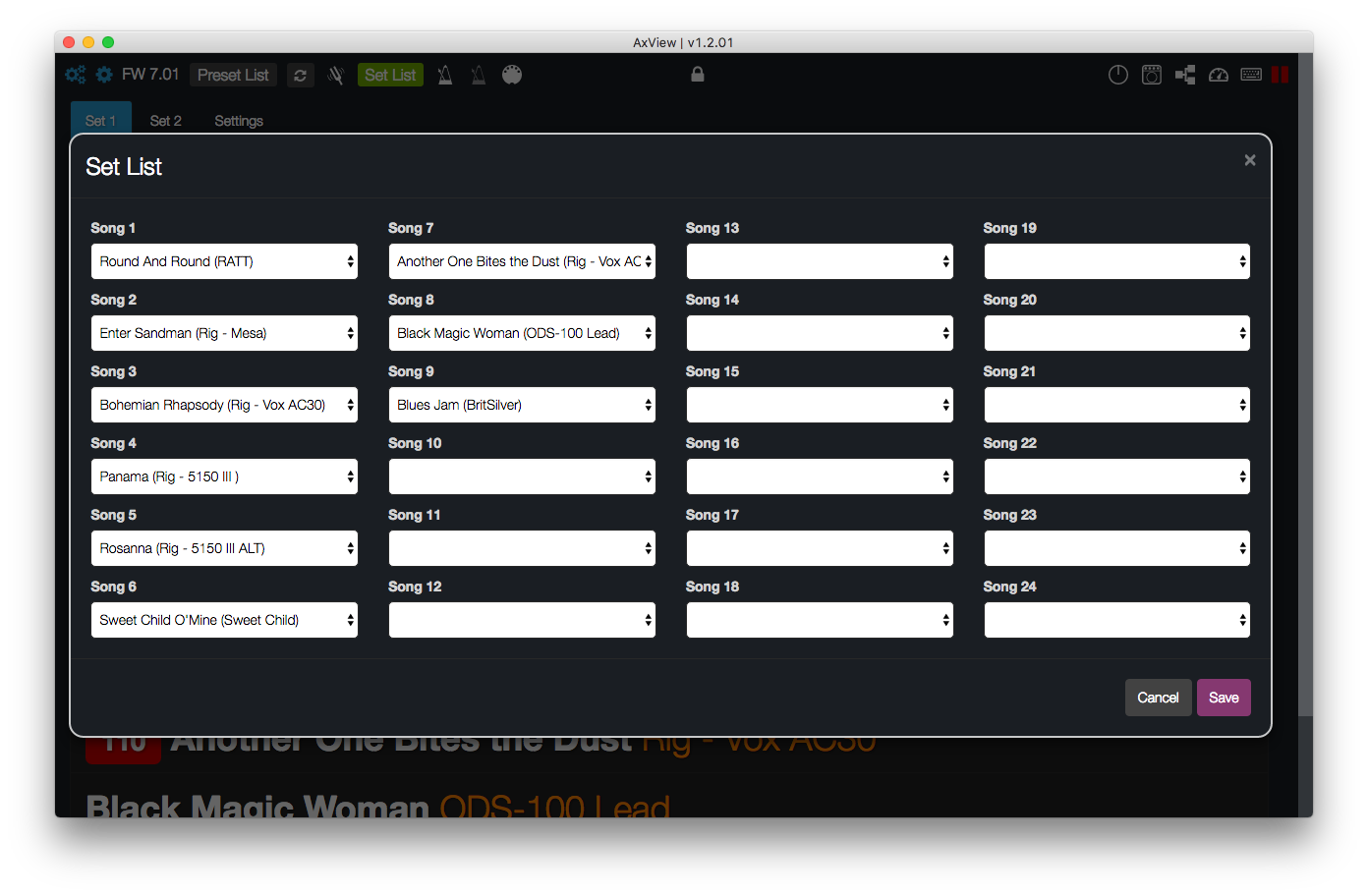Open Song 1 dropdown showing Round And Round
Viewport: 1368px width, 896px height.
tap(224, 261)
